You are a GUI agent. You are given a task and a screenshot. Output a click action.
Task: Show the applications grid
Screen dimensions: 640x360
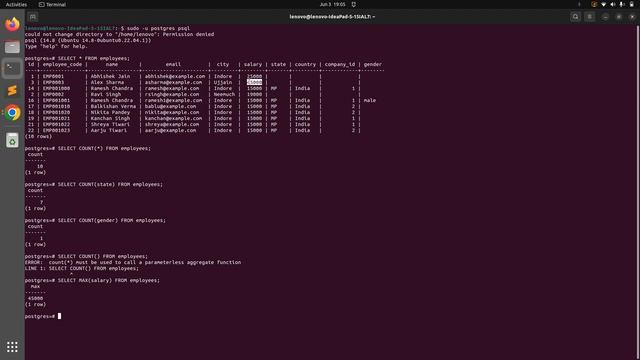[12, 347]
